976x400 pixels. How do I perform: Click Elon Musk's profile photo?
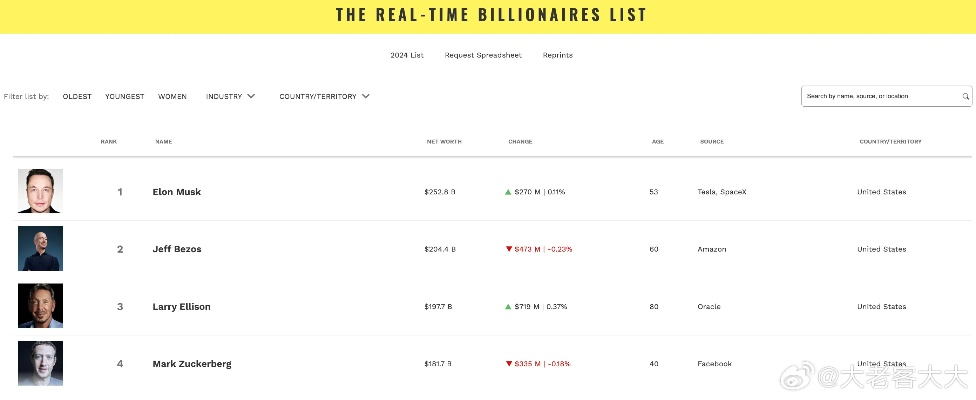[40, 191]
